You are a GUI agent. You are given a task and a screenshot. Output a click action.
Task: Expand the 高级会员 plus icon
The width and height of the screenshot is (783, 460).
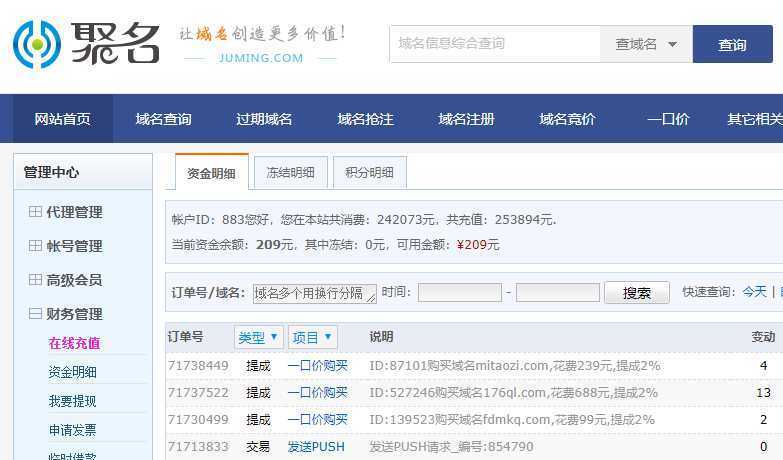[35, 280]
